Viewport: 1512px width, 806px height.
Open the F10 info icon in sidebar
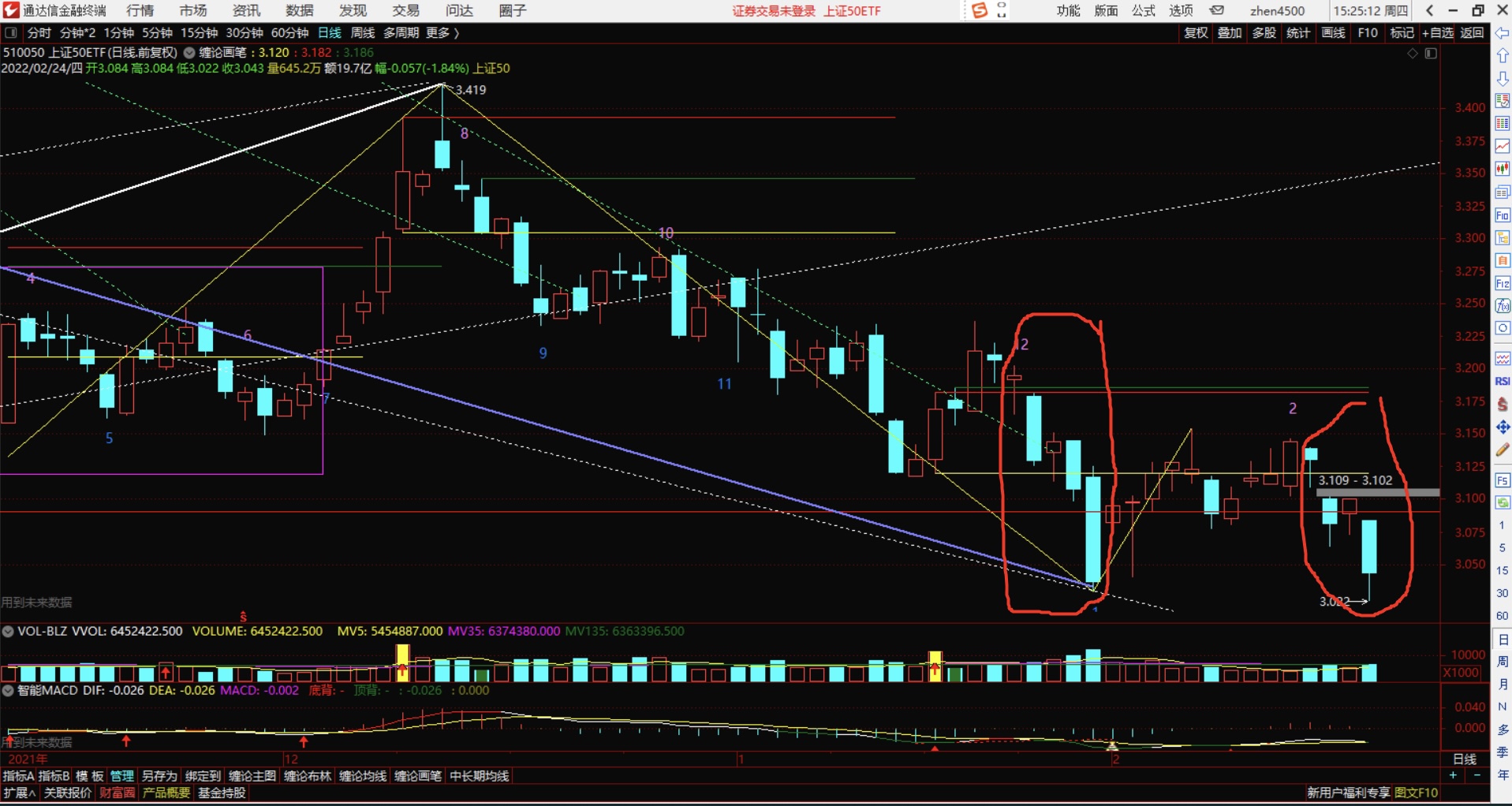(x=1503, y=215)
